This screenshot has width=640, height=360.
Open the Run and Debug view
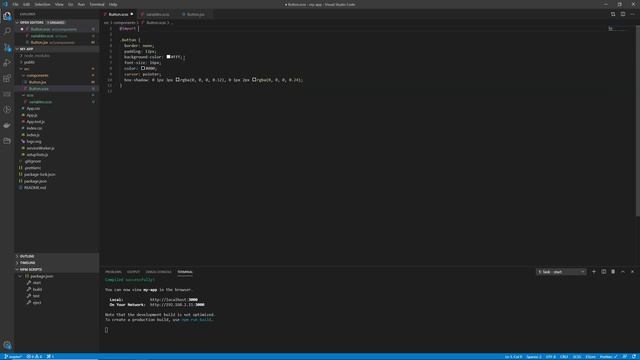click(7, 63)
